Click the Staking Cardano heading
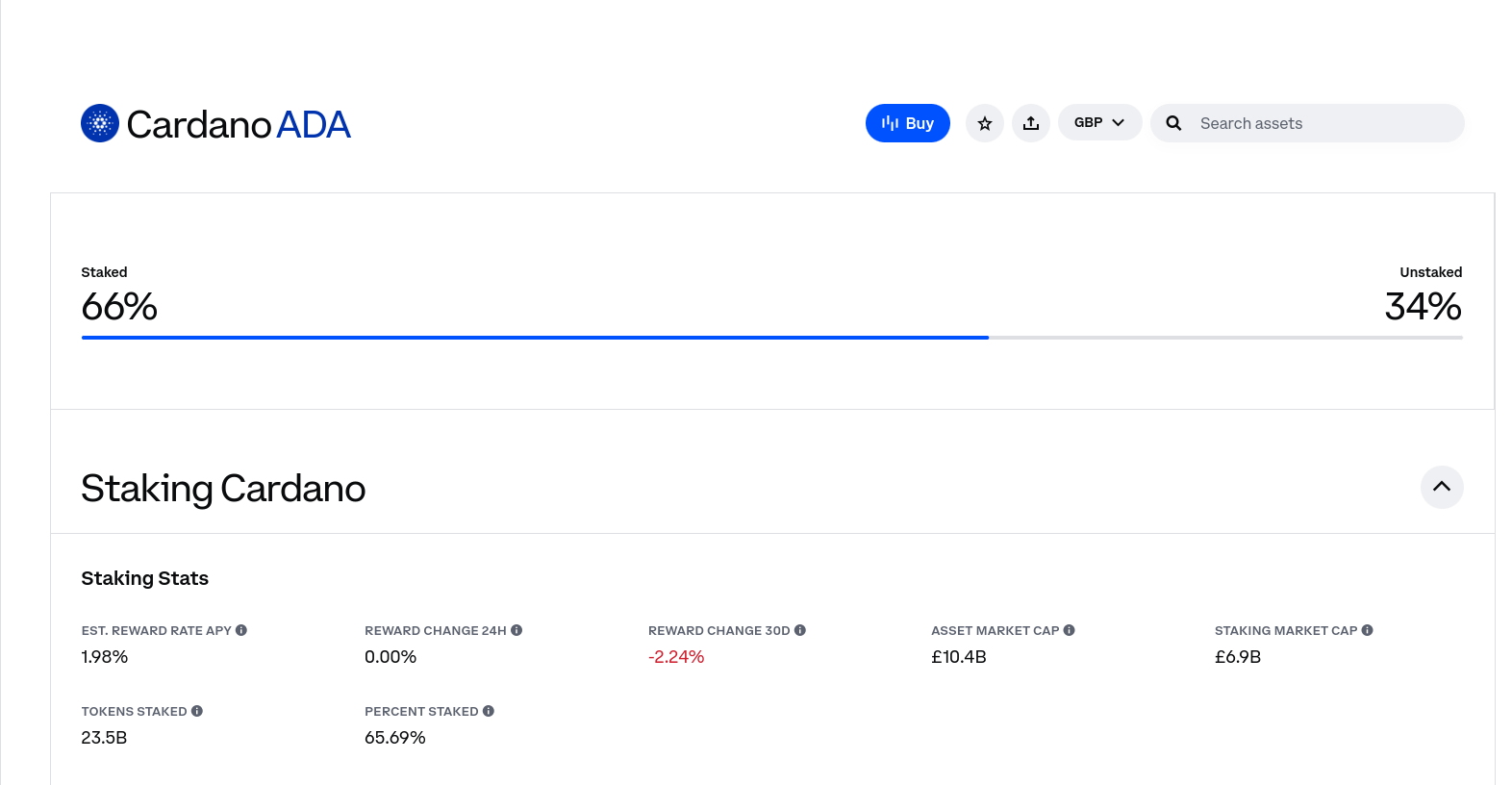The width and height of the screenshot is (1512, 785). click(223, 489)
